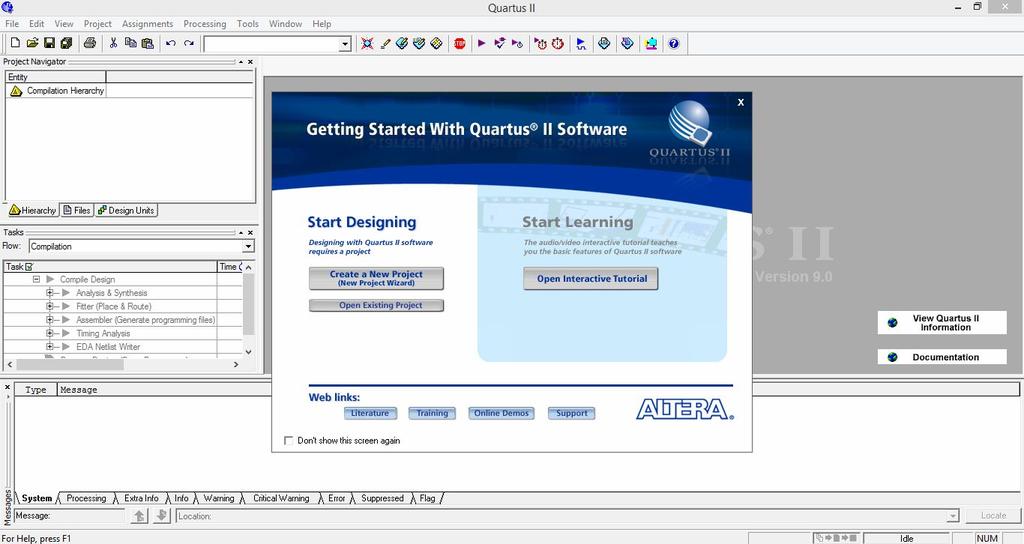The width and height of the screenshot is (1024, 544).
Task: Click Tasks list scroll-down arrow
Action: tap(248, 351)
